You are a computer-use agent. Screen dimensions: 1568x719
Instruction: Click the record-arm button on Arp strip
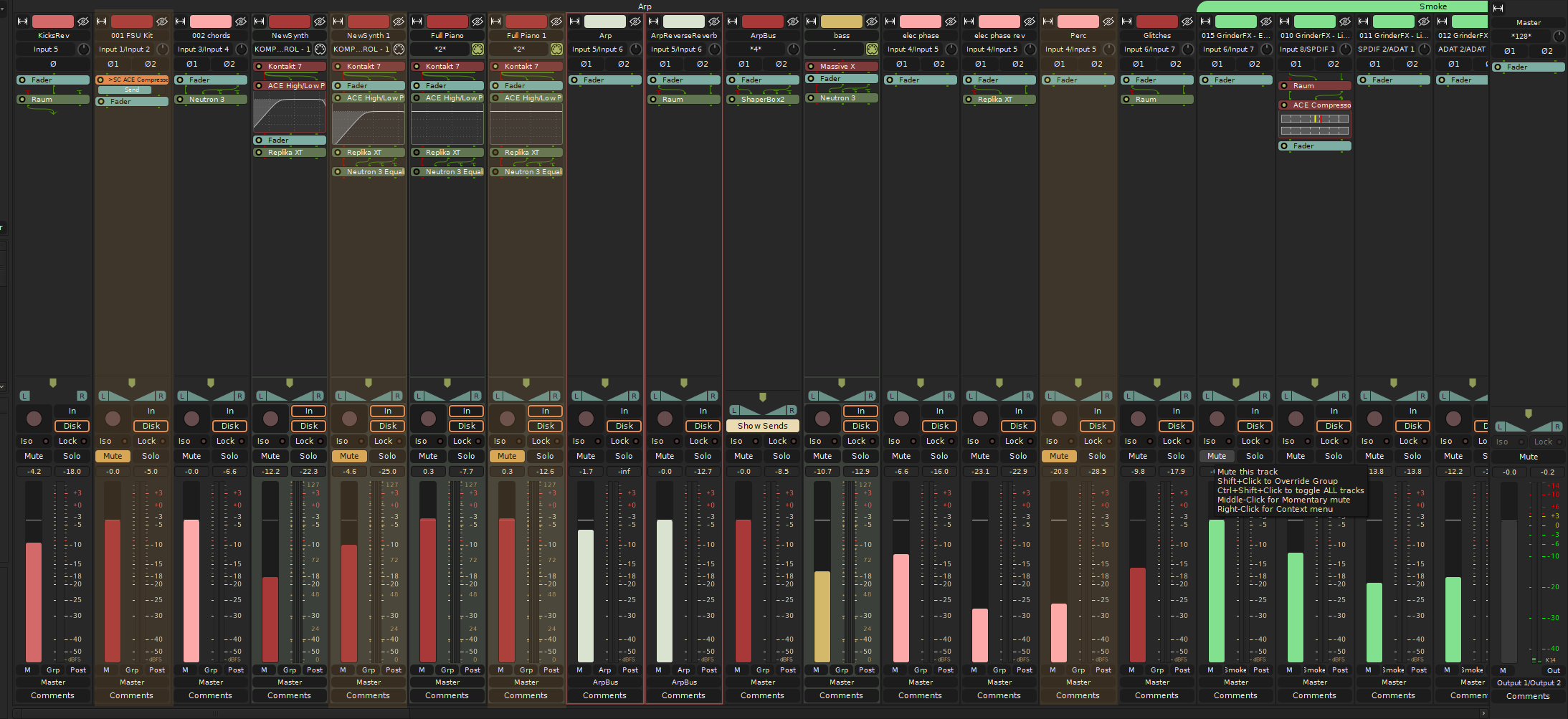[586, 419]
